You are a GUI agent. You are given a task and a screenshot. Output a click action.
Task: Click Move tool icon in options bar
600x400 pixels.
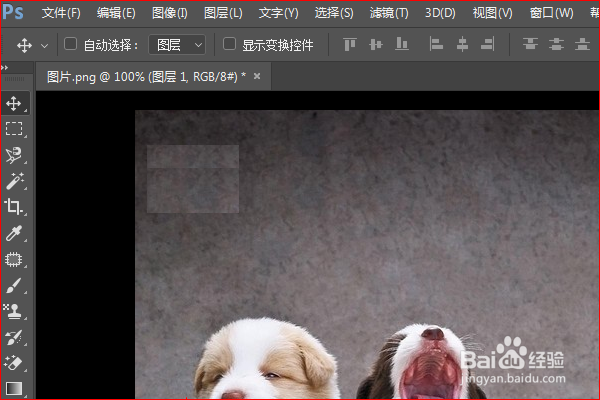[24, 46]
